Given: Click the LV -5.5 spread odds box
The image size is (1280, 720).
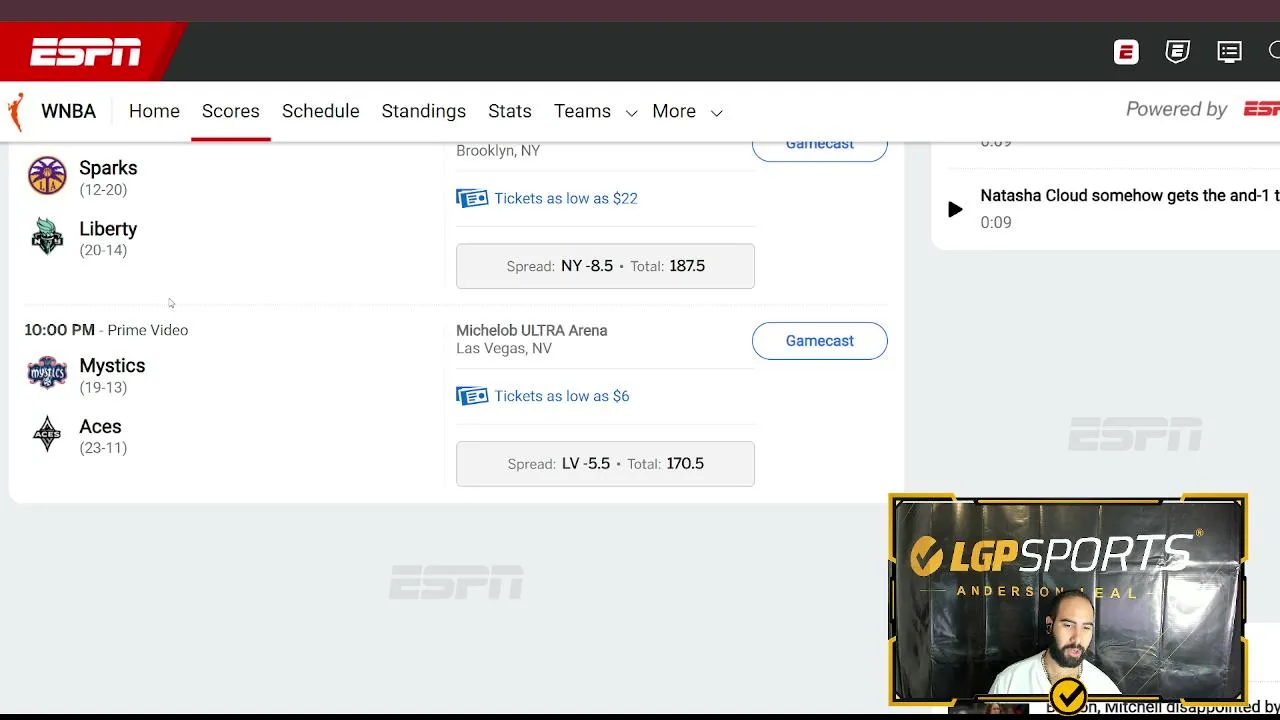Looking at the screenshot, I should point(605,464).
